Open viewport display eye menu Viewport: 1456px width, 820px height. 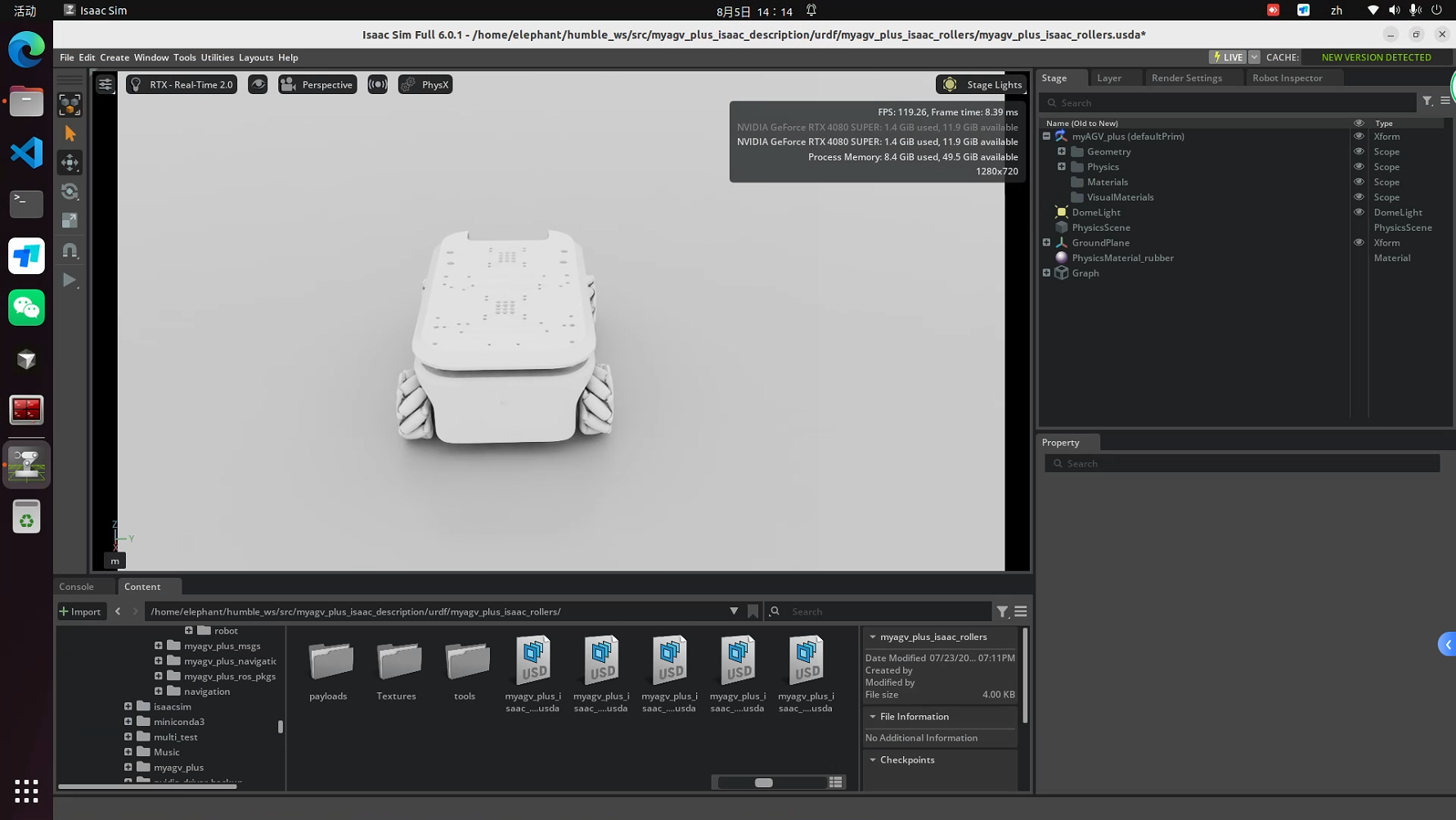(x=258, y=84)
